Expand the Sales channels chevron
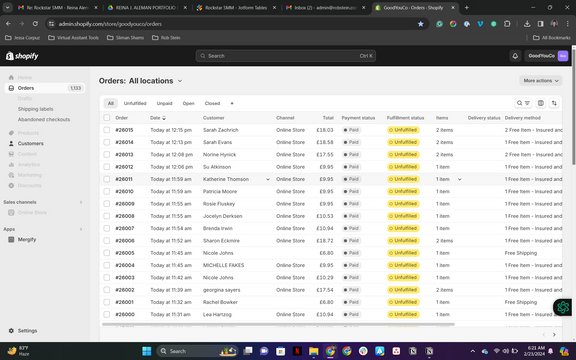 (81, 202)
